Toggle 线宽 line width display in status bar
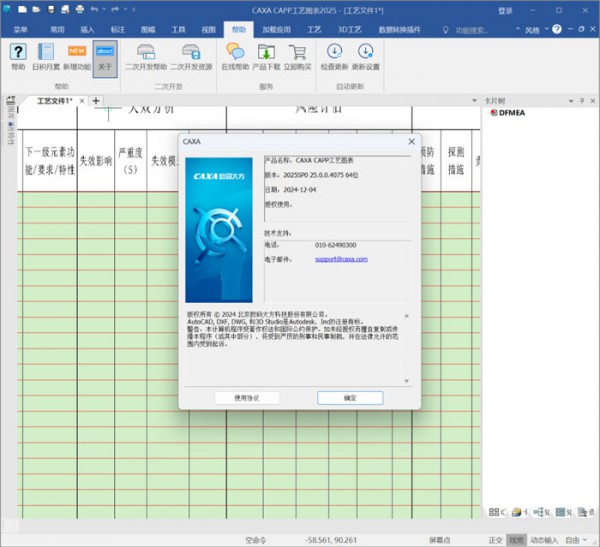This screenshot has width=600, height=547. 516,540
